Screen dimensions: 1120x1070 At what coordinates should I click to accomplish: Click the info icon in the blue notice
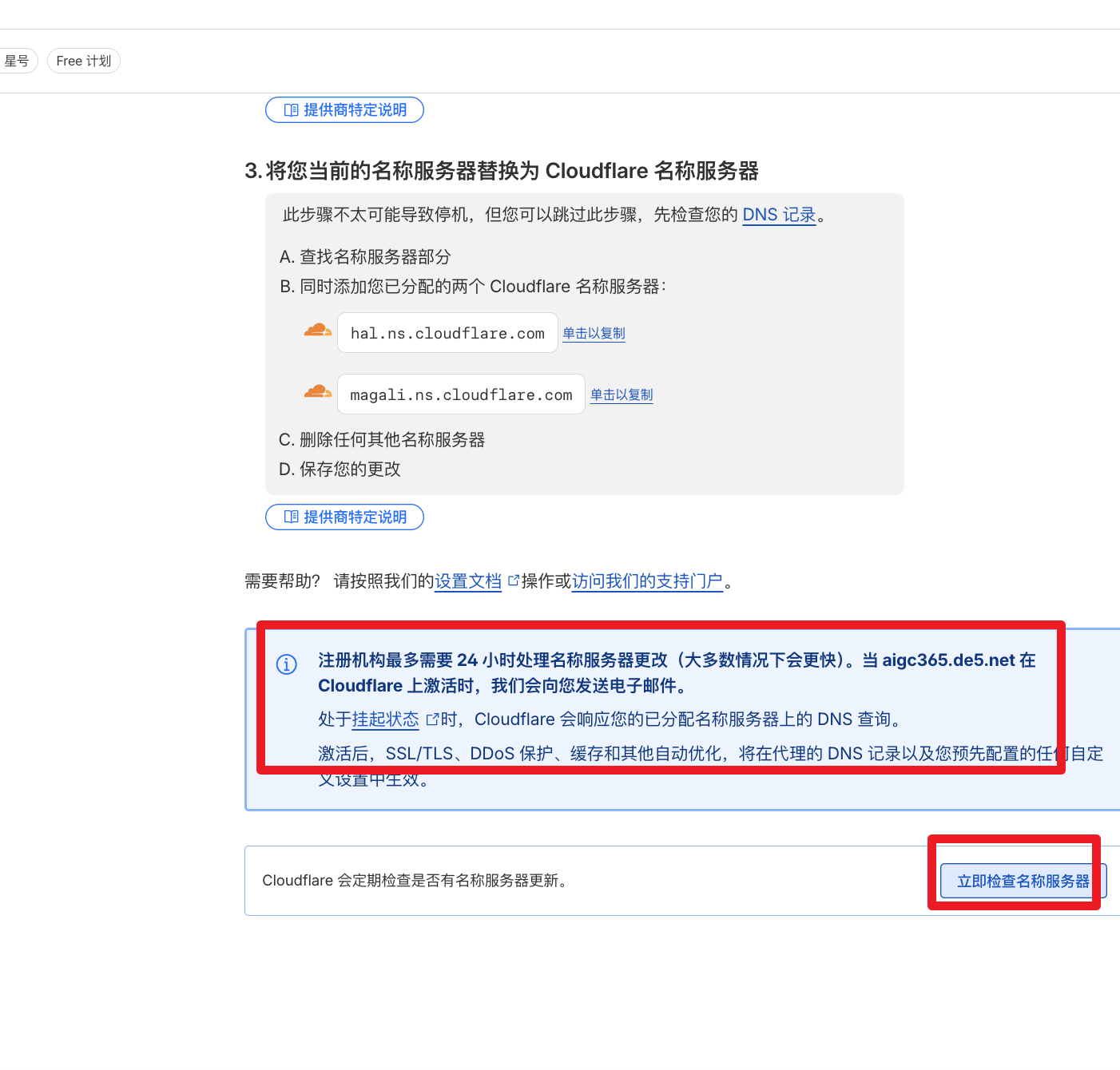point(287,664)
